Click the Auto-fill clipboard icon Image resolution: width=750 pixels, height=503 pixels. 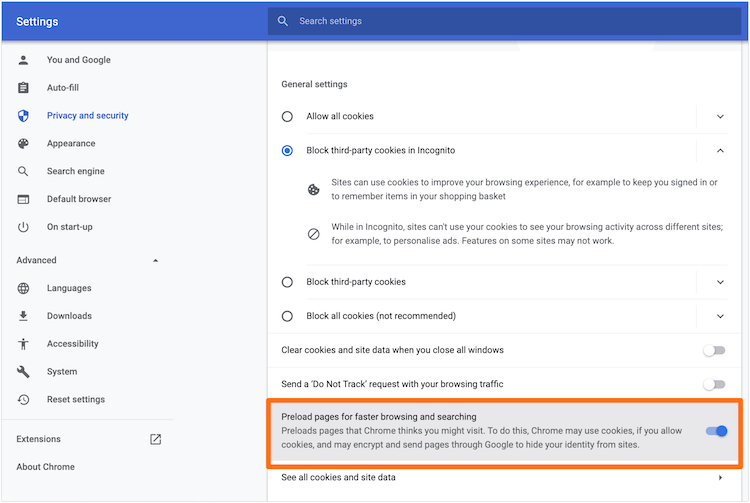(23, 88)
